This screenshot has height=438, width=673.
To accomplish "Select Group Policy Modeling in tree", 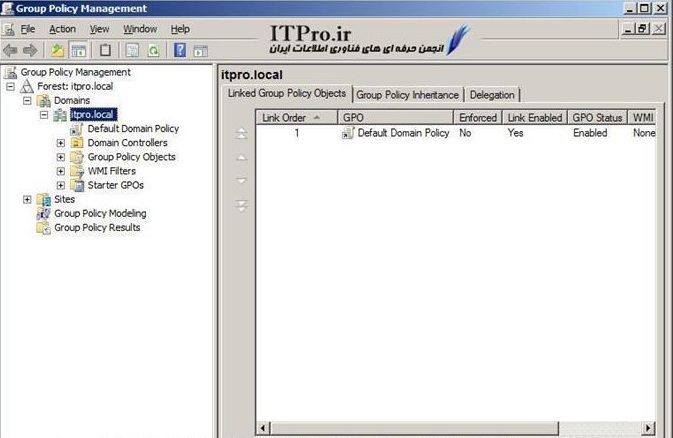I will [99, 213].
